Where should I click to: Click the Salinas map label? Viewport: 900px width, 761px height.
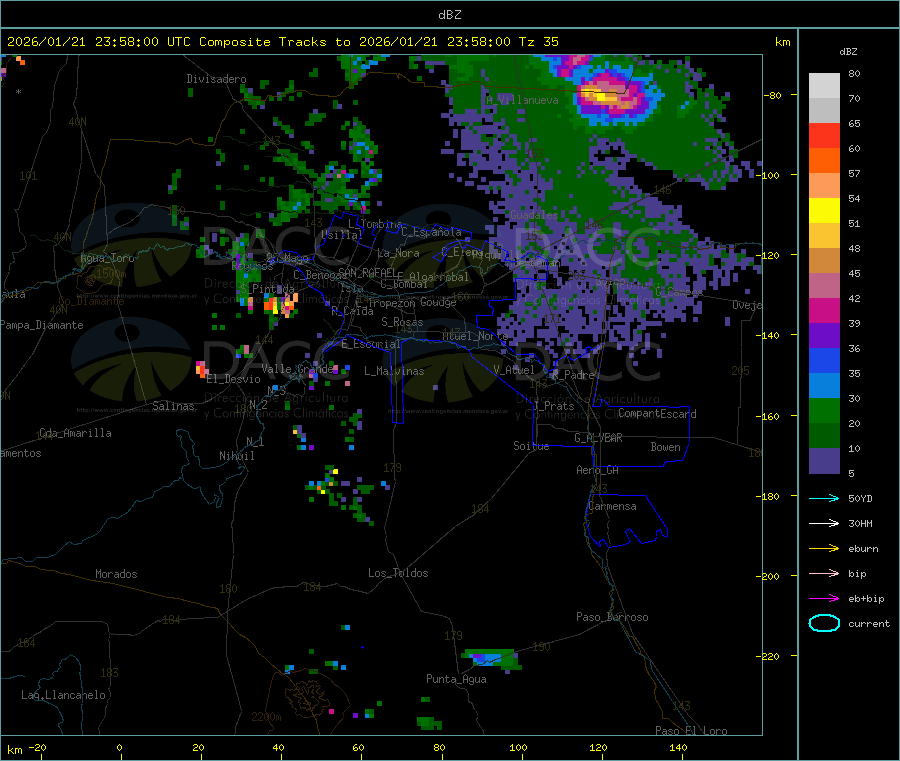pyautogui.click(x=173, y=406)
